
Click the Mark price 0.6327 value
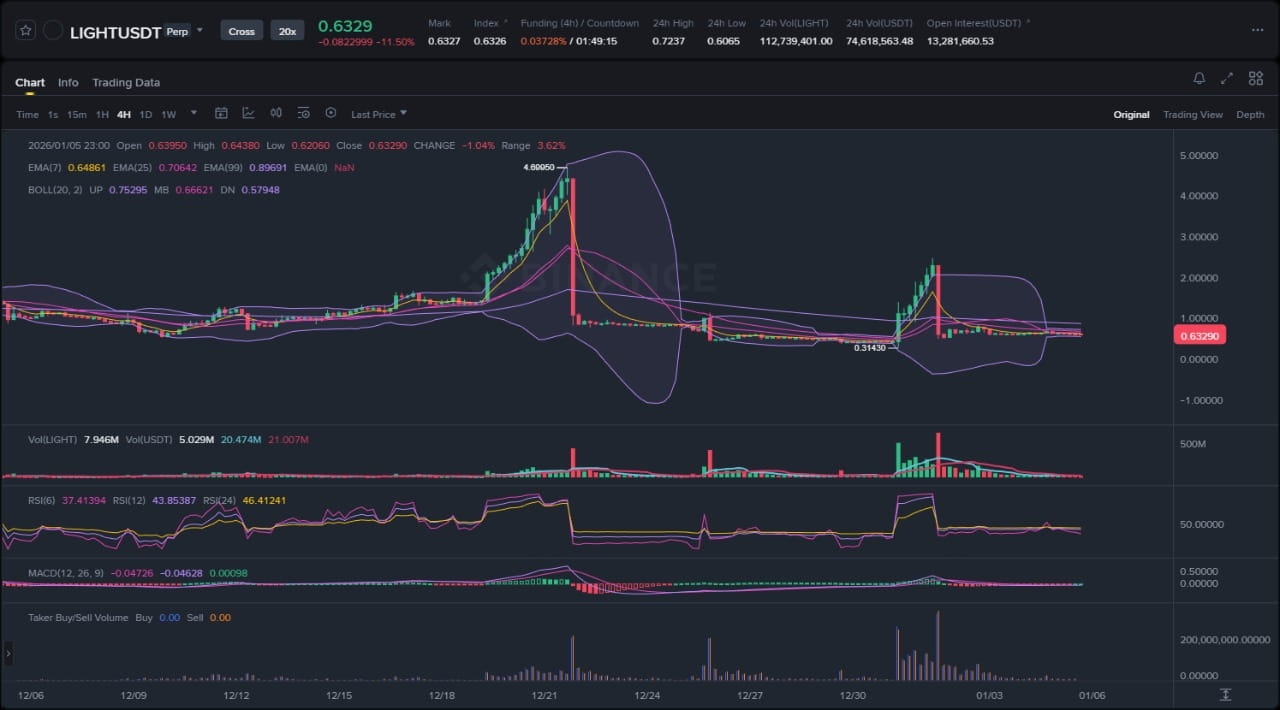444,41
